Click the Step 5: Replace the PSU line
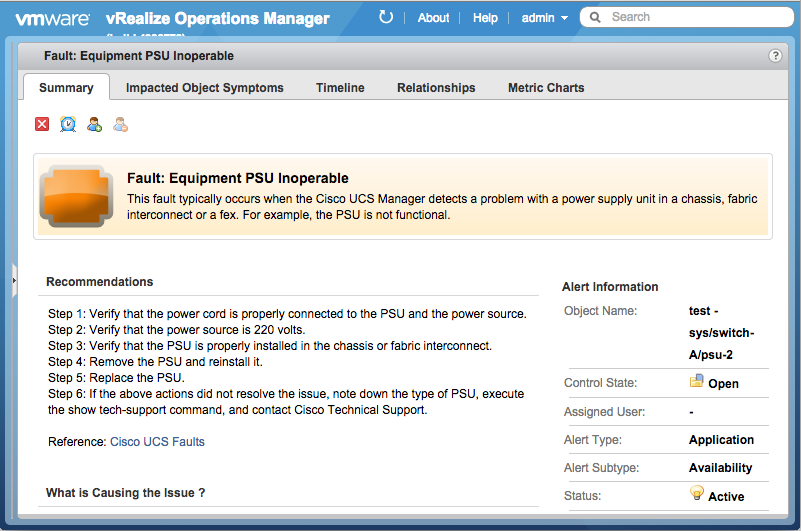Image resolution: width=801 pixels, height=531 pixels. coord(116,378)
